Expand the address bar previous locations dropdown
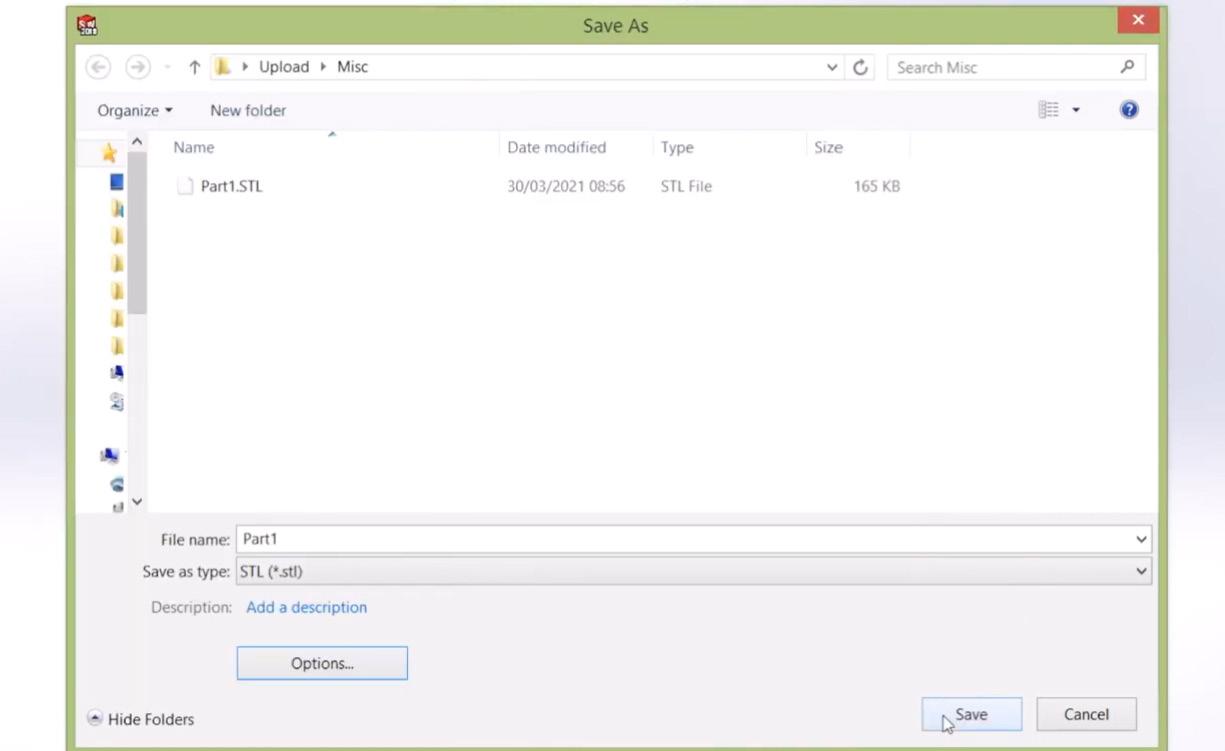 832,67
